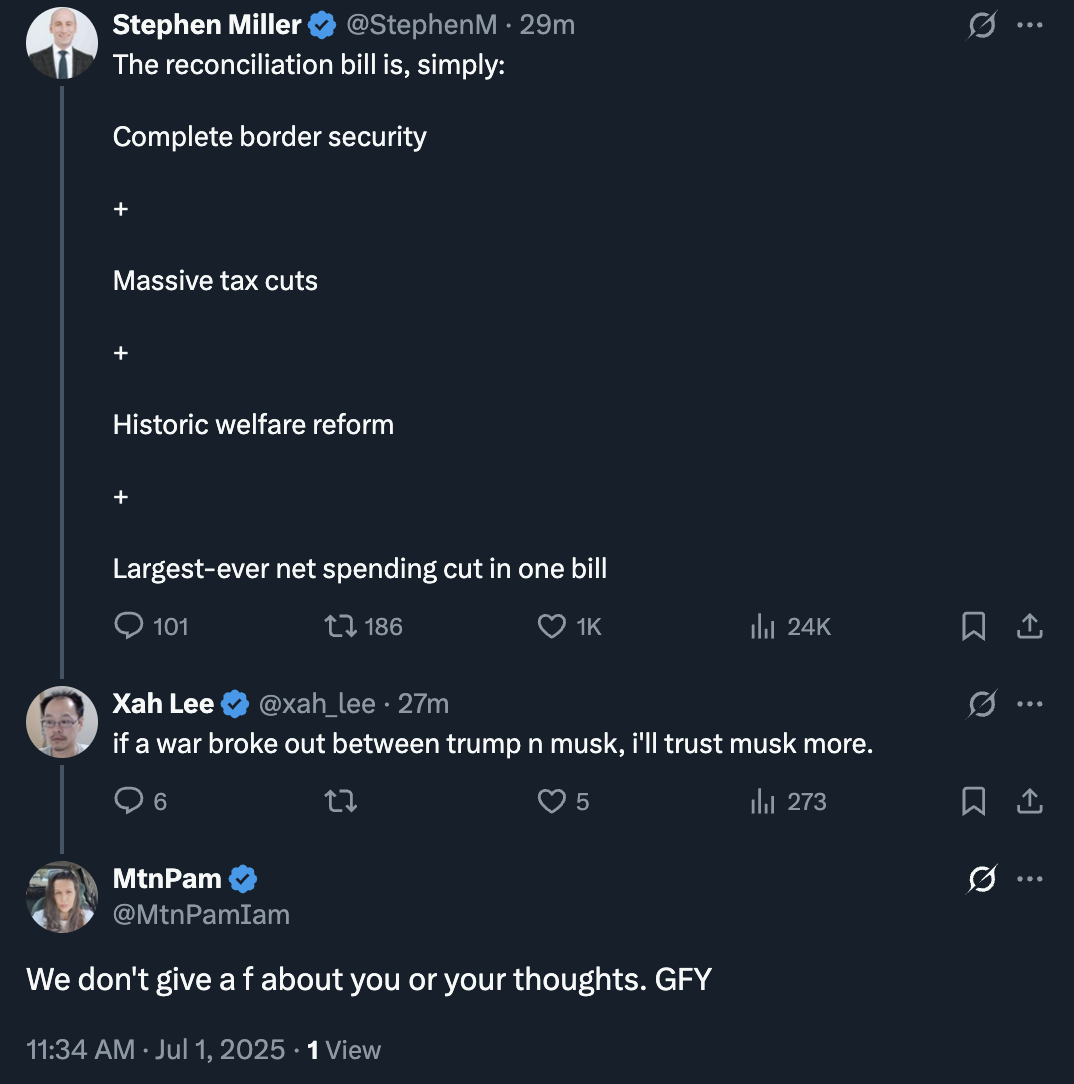Like Stephen Miller's post with 1K likes
The height and width of the screenshot is (1084, 1074).
tap(552, 626)
